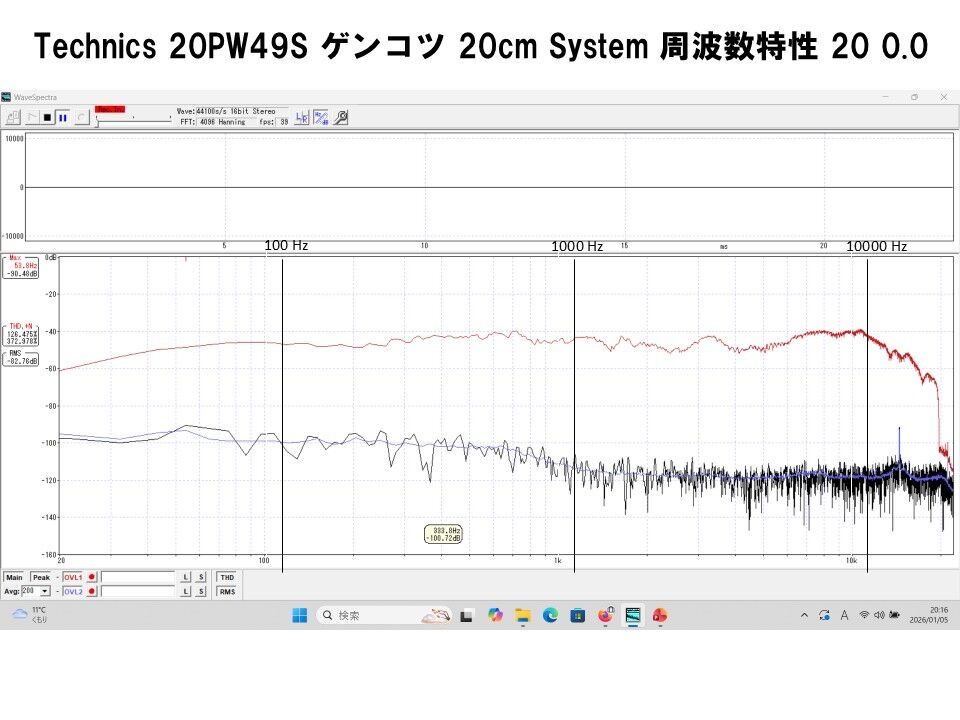
Task: Click the record/measure mode toolbar icon
Action: coord(32,117)
